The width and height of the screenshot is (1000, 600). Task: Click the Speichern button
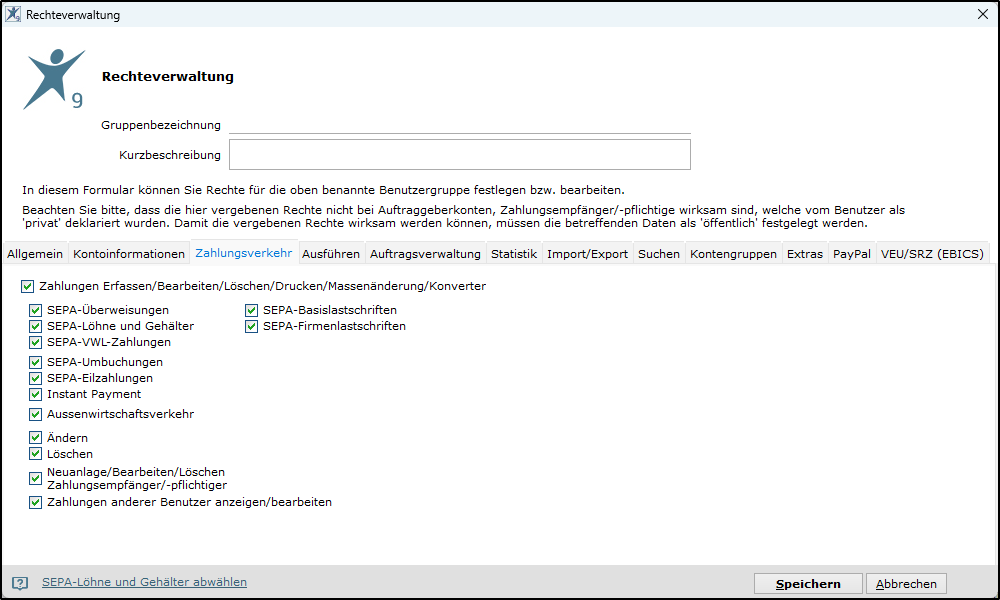(808, 584)
